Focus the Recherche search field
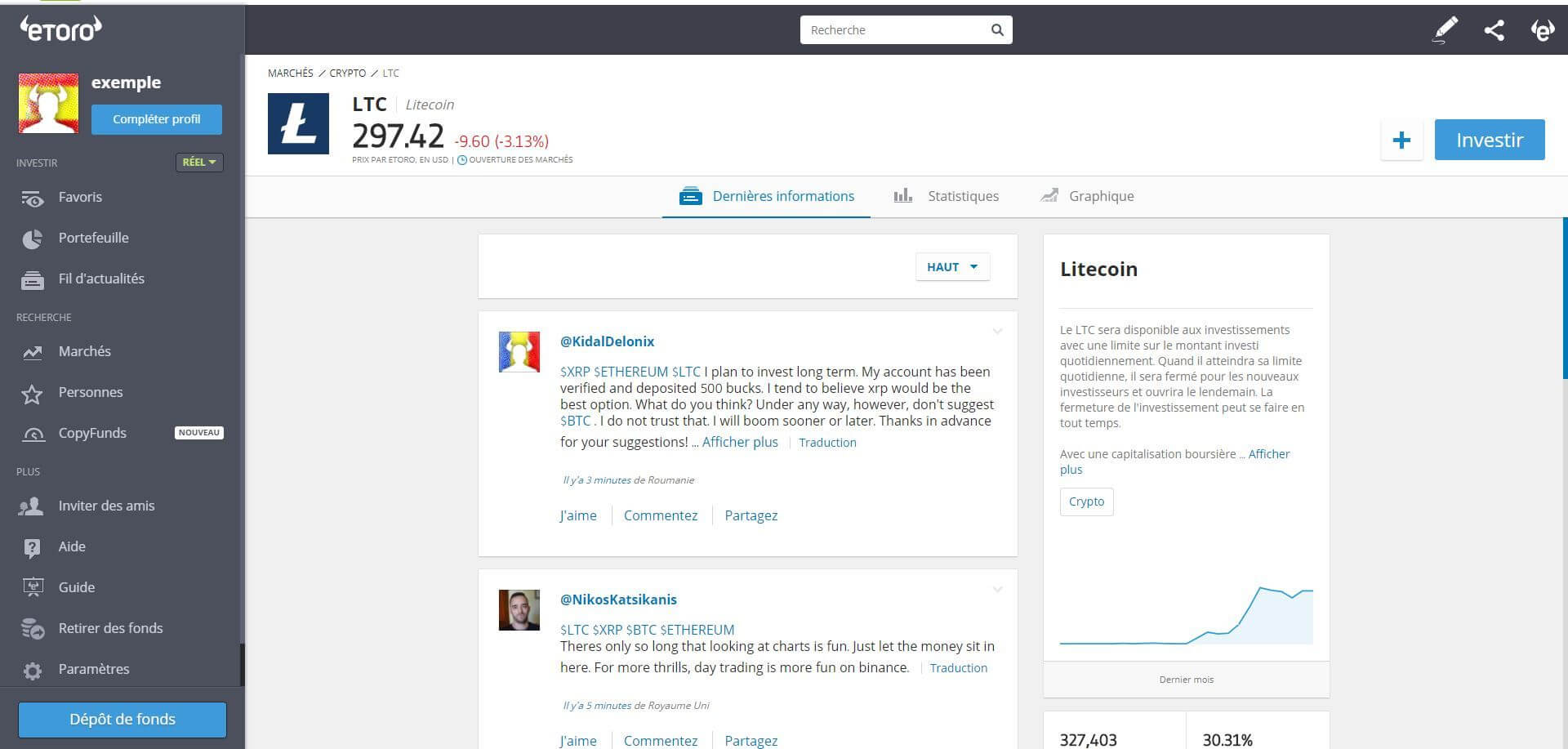The image size is (1568, 749). 906,30
